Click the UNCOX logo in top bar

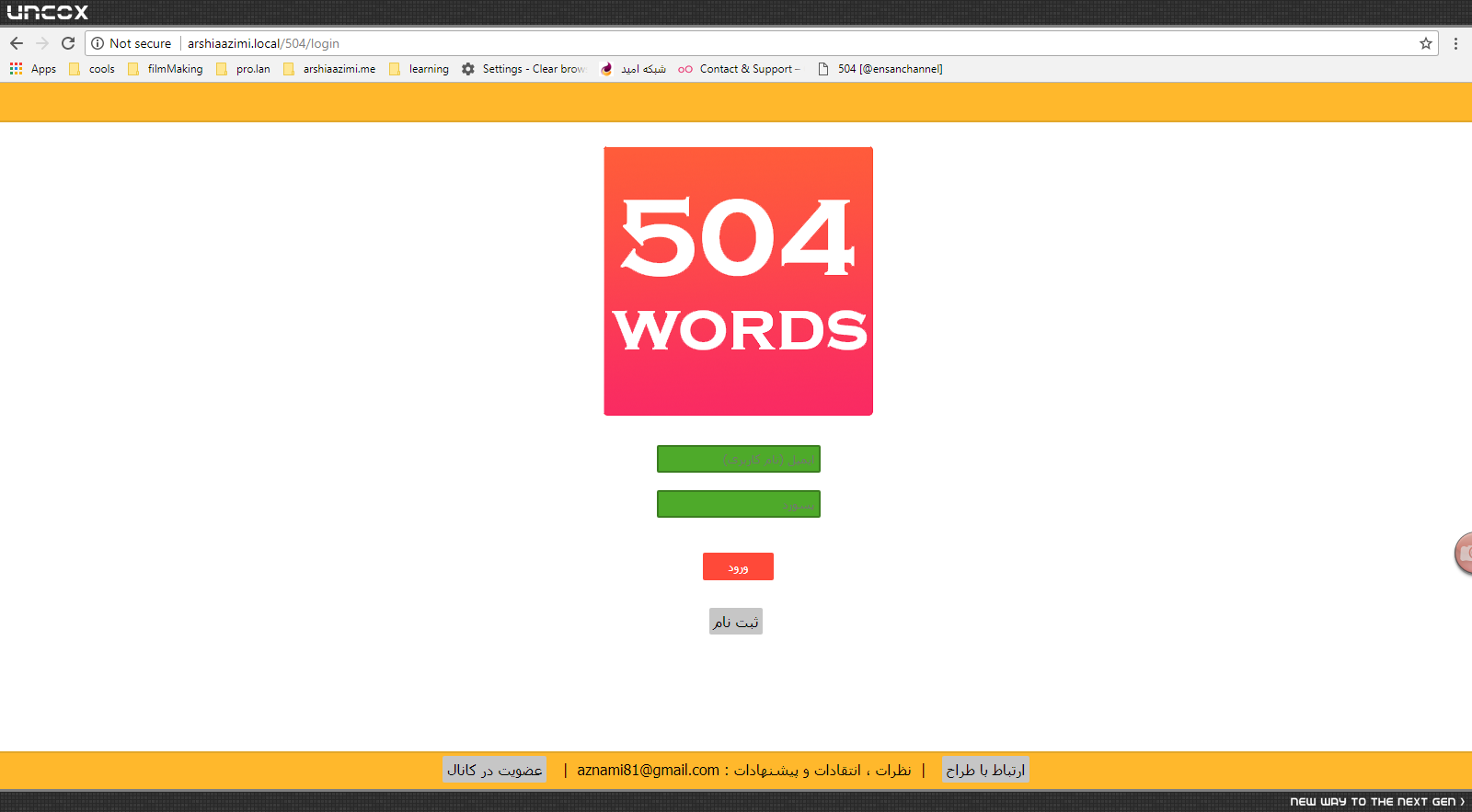48,12
